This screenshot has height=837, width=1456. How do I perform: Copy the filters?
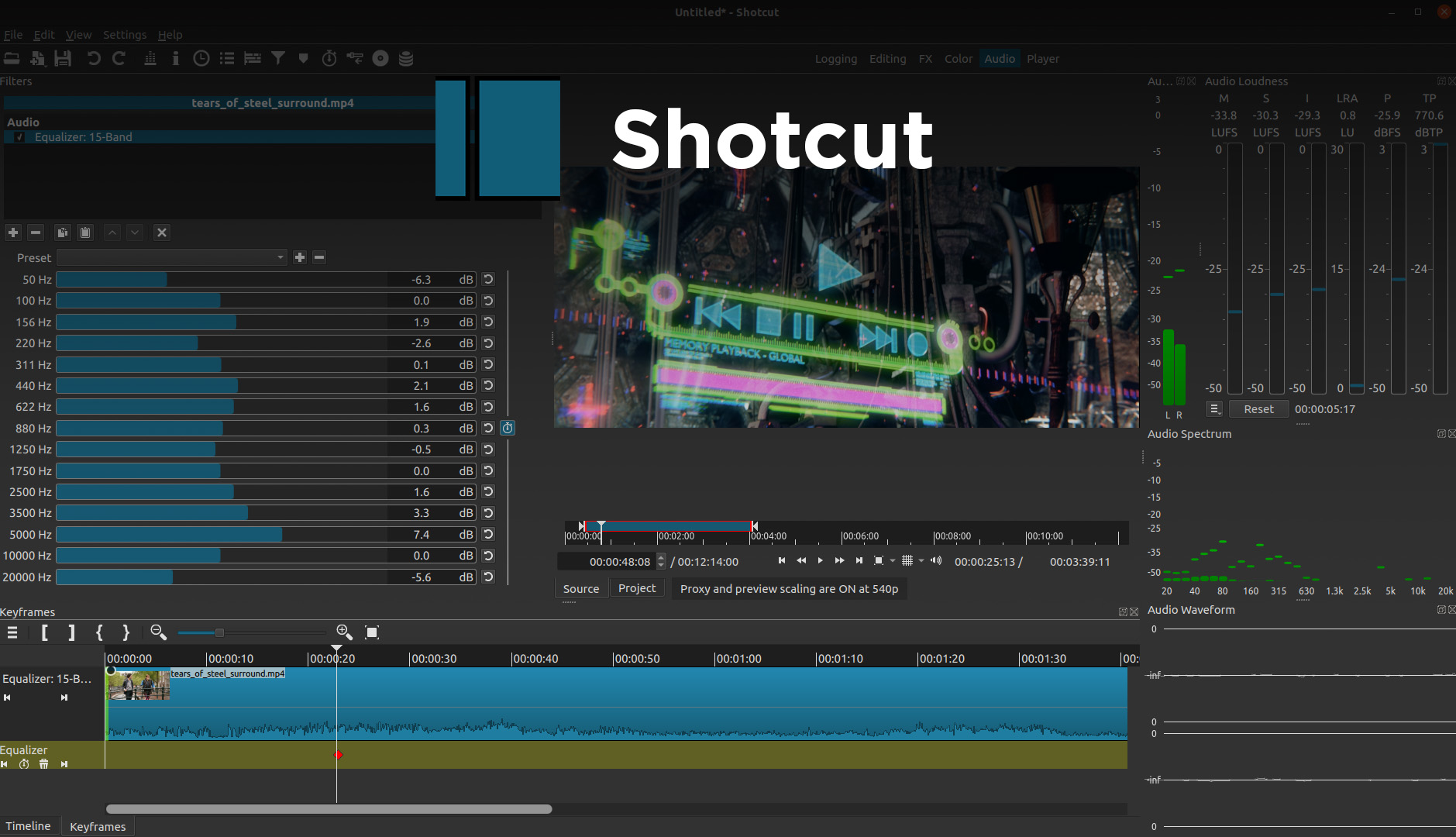(x=63, y=232)
